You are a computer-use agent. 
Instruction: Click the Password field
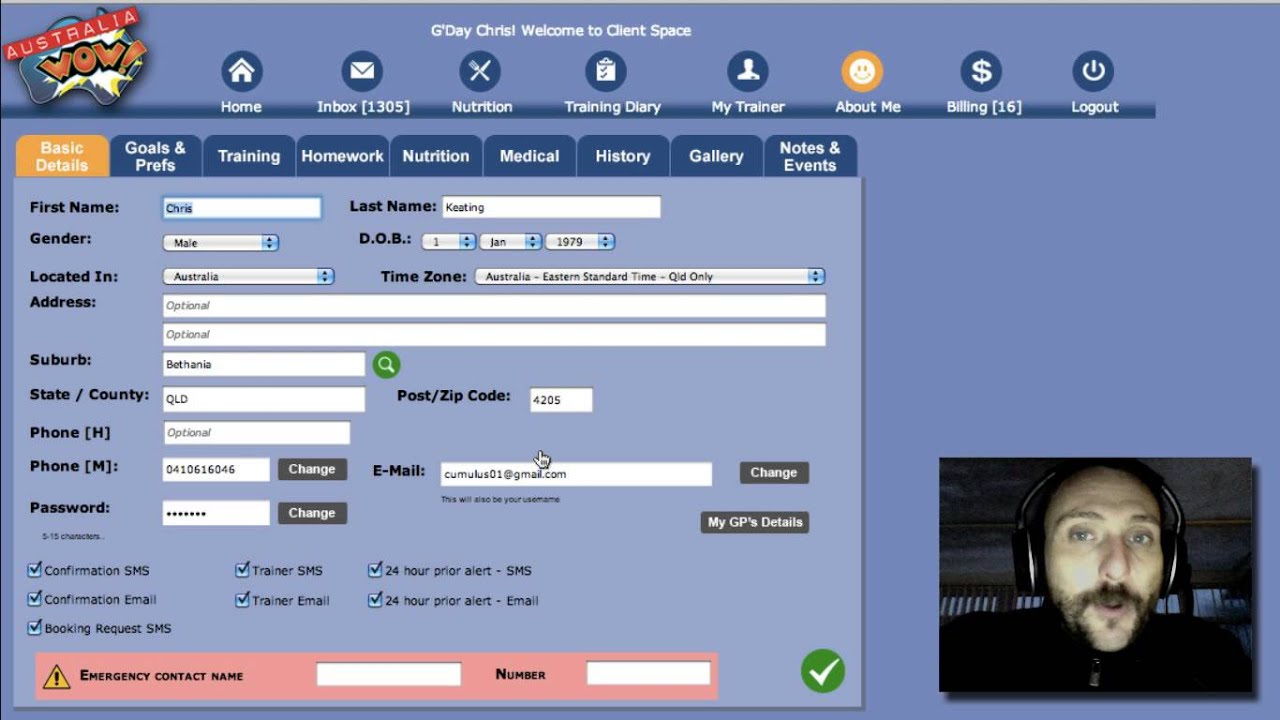point(216,513)
